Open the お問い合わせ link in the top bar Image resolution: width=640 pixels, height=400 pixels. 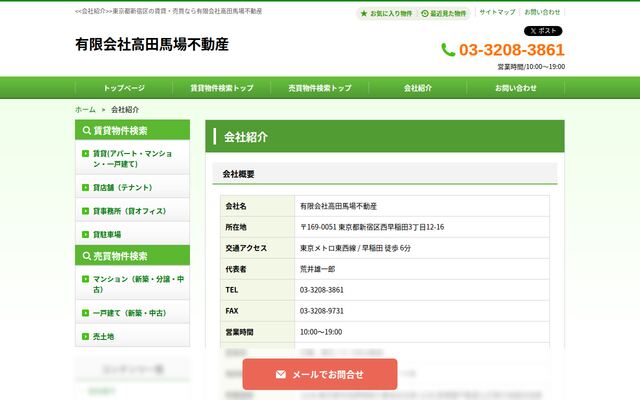click(542, 12)
